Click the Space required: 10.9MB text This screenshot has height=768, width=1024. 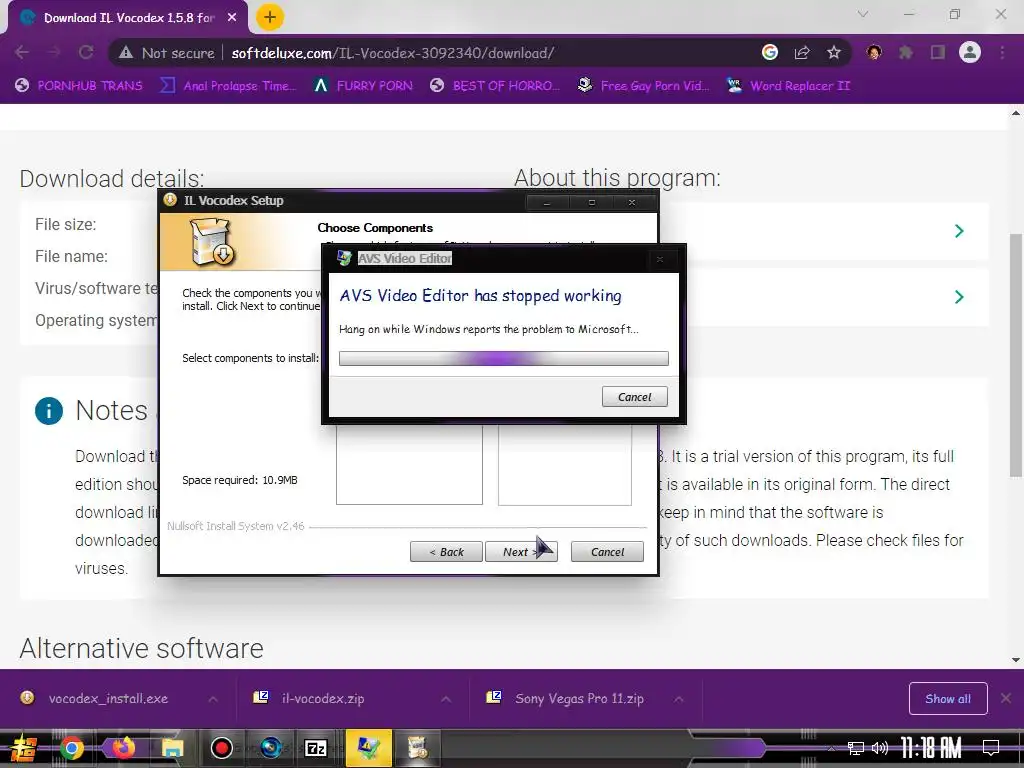[x=240, y=480]
